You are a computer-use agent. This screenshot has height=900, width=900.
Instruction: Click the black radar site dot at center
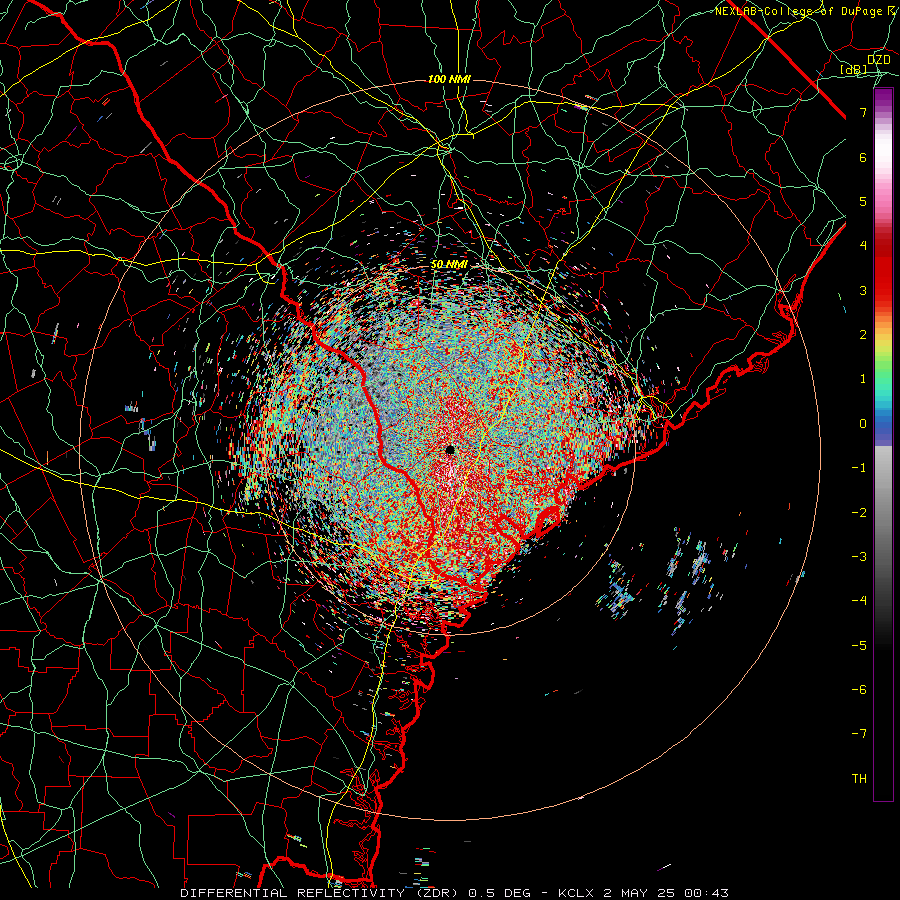[450, 449]
